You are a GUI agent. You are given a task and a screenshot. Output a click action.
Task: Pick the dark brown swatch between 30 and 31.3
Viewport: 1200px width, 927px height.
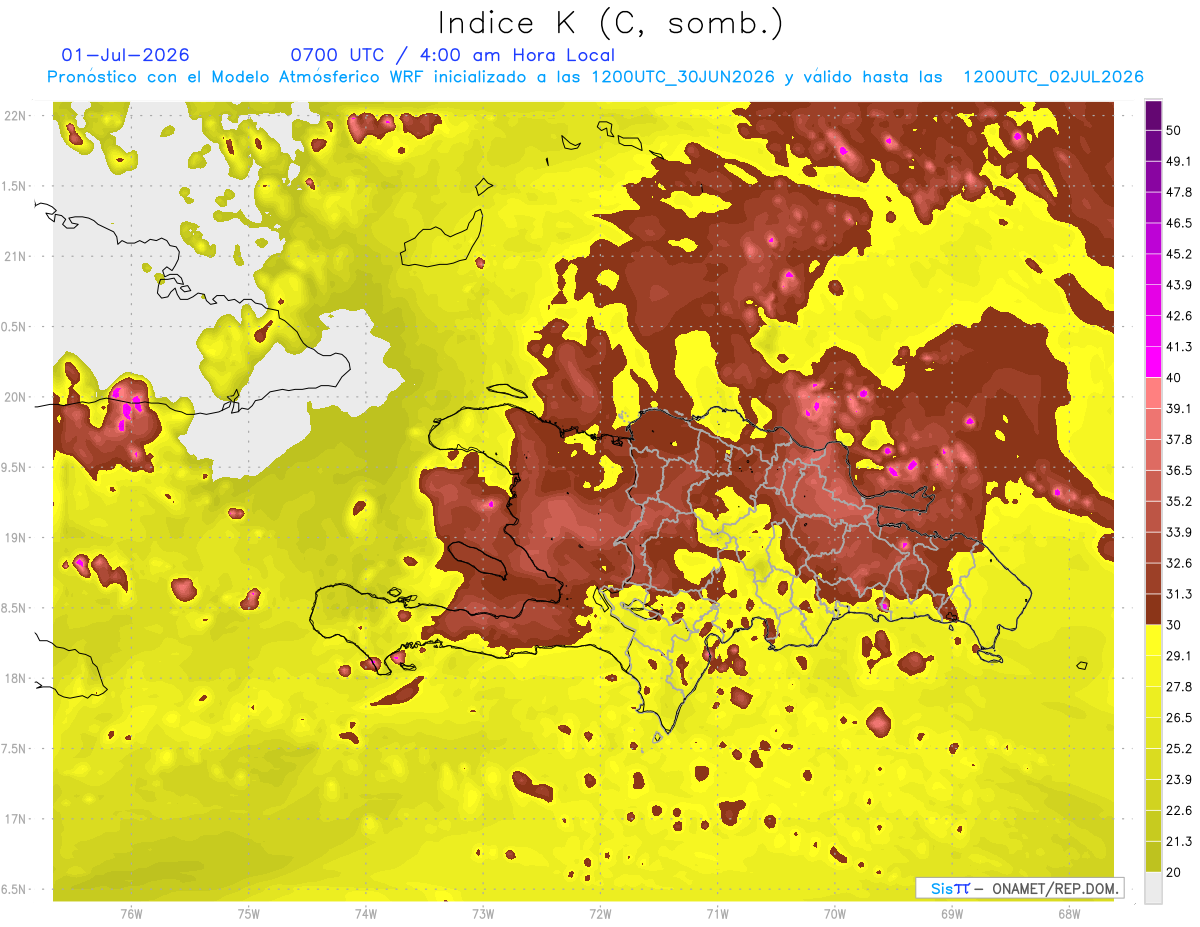click(x=1153, y=609)
